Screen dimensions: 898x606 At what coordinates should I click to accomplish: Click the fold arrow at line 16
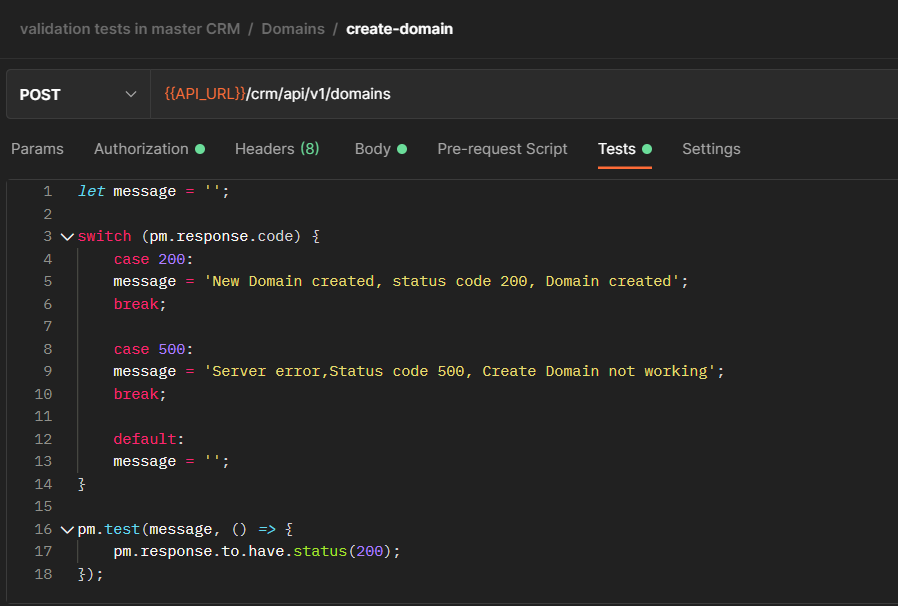pyautogui.click(x=67, y=528)
